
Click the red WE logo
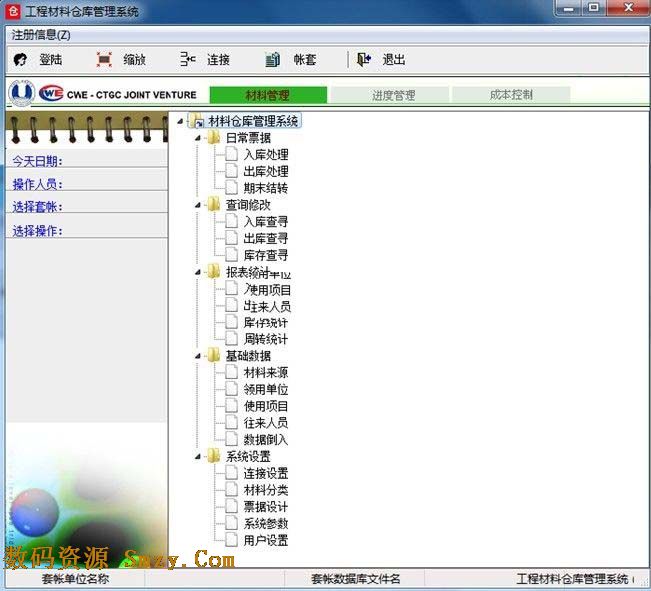tap(51, 93)
